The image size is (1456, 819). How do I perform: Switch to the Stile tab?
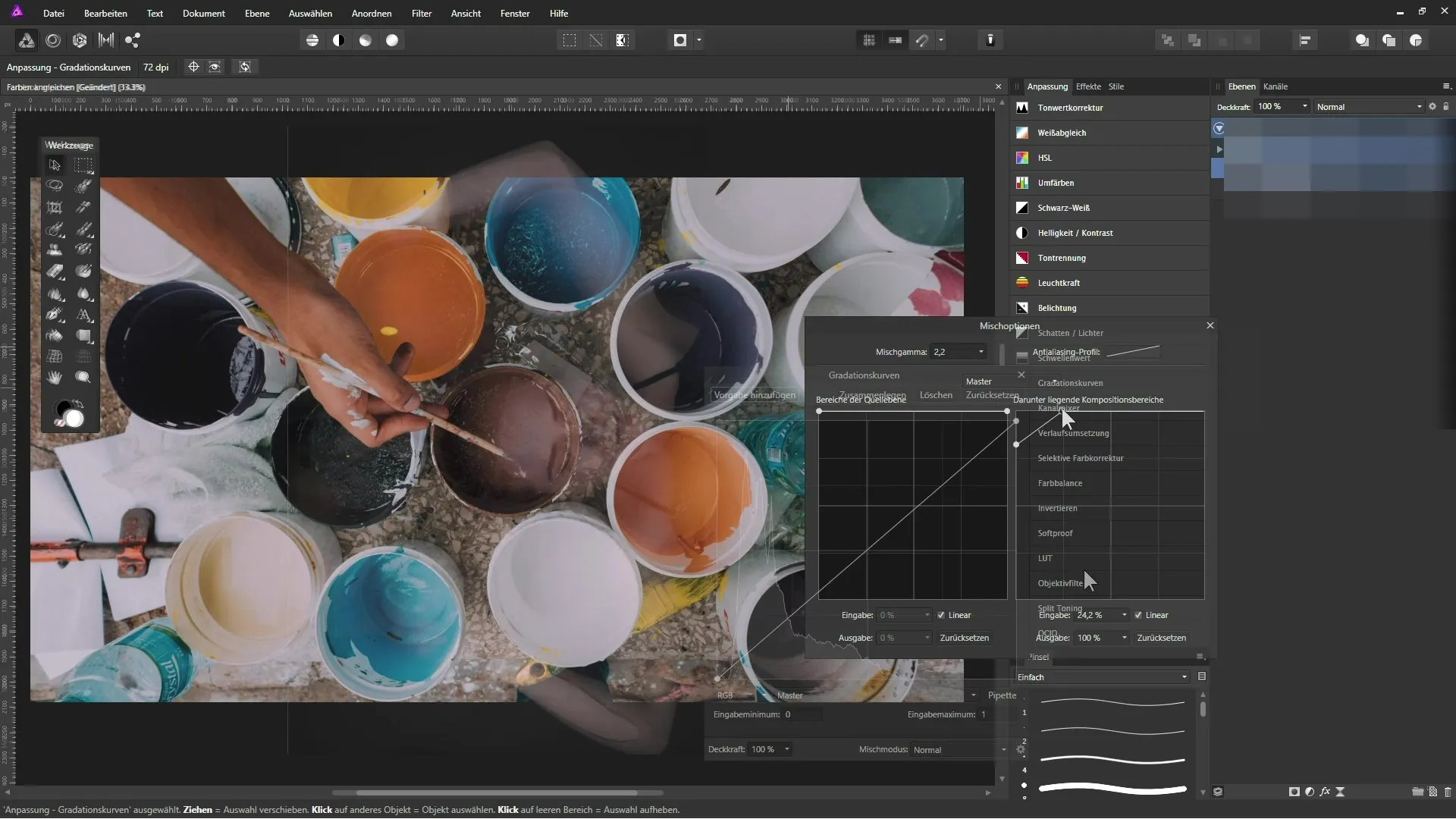click(x=1116, y=86)
